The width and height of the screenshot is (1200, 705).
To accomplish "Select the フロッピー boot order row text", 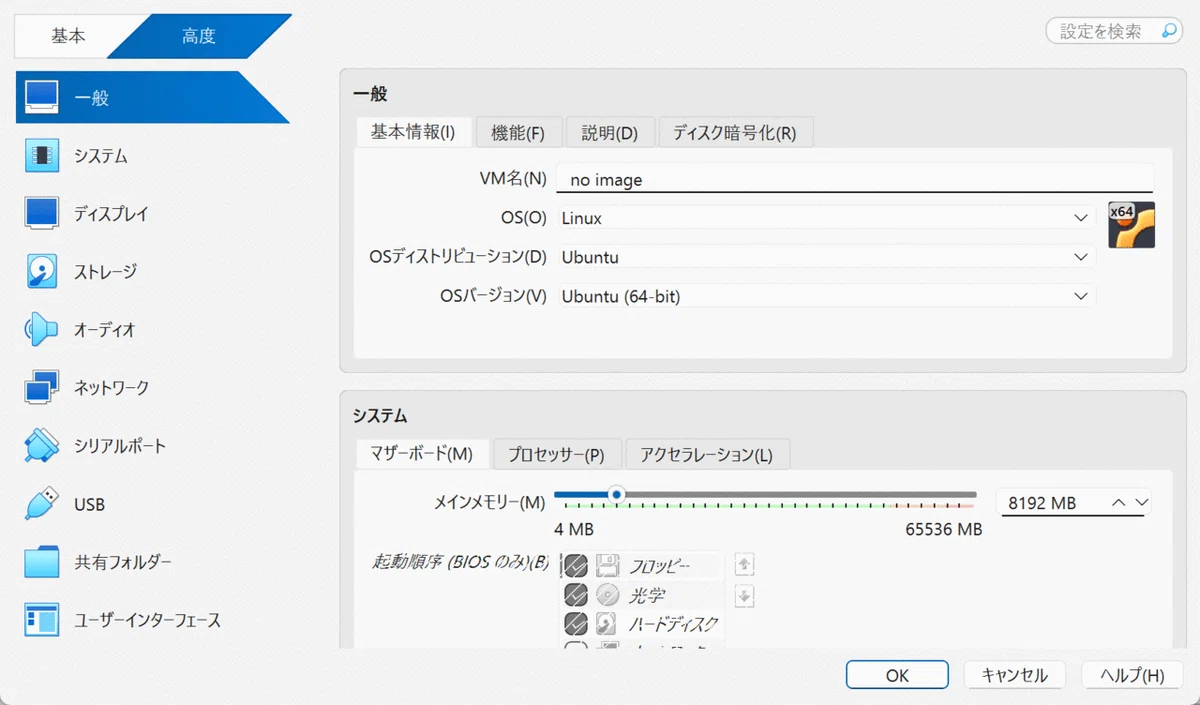I will (659, 566).
